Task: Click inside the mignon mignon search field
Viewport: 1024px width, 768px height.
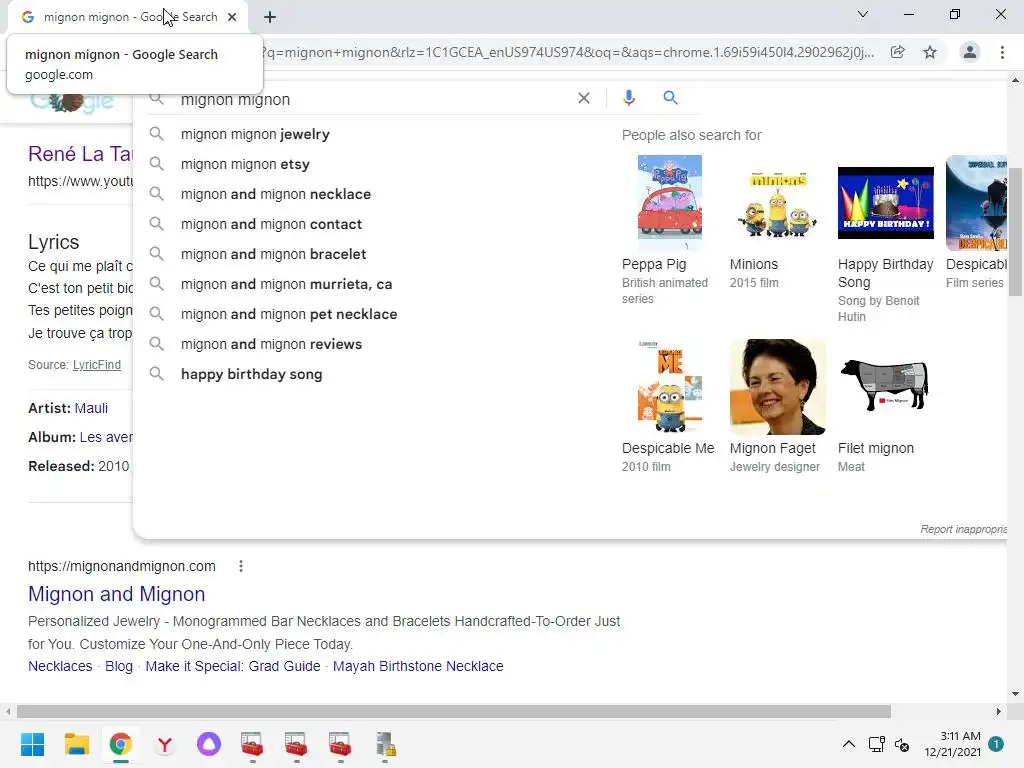Action: 372,99
